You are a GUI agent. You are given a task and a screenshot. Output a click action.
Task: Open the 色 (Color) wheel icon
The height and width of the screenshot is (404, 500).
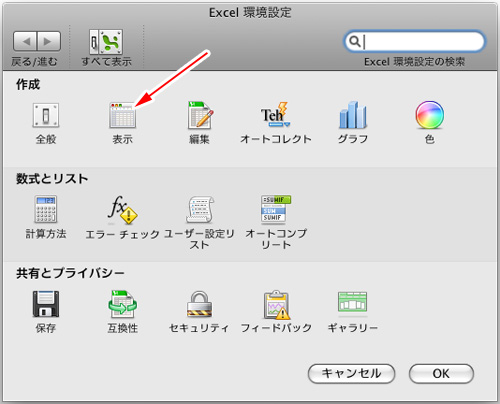429,115
